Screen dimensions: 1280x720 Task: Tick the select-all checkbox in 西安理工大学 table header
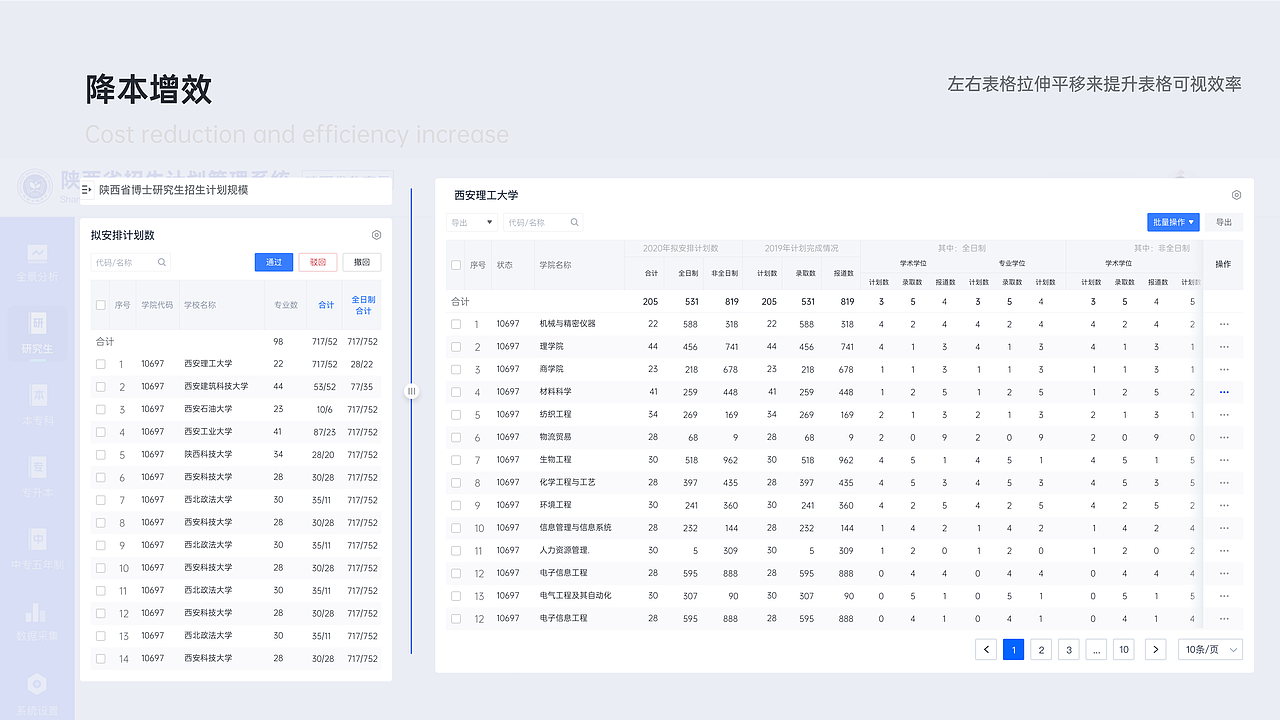tap(456, 265)
